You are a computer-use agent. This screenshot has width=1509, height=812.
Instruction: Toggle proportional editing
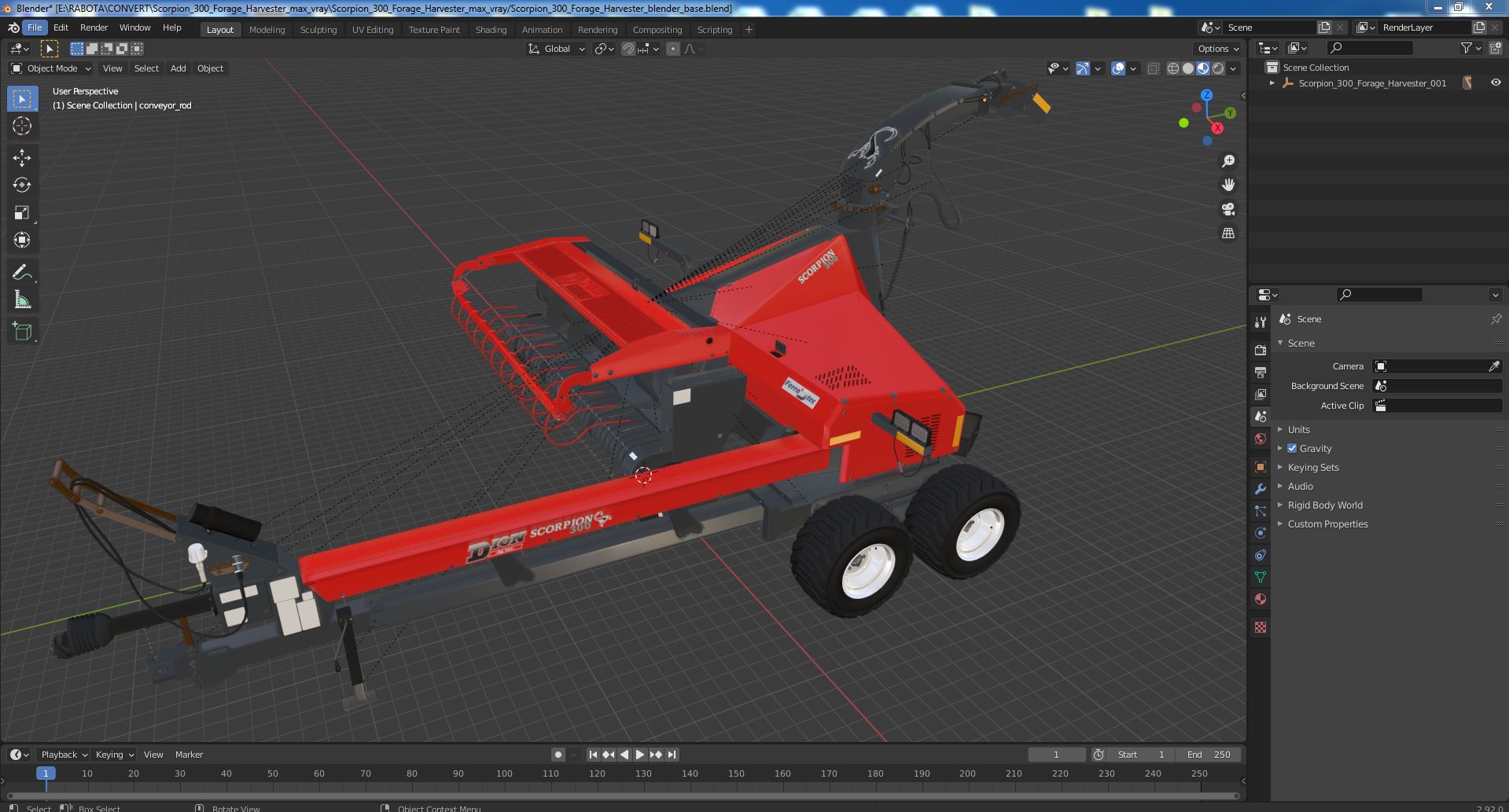(673, 49)
